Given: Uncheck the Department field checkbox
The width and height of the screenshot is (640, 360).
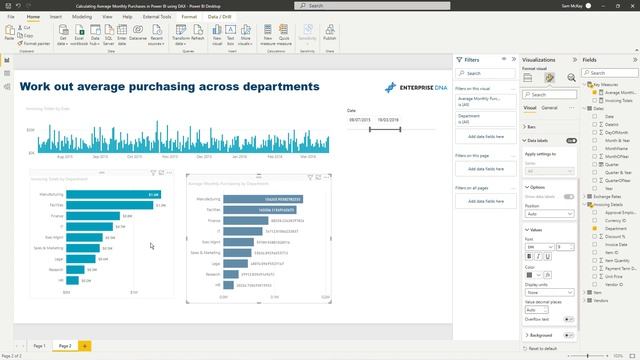Looking at the screenshot, I should 594,229.
